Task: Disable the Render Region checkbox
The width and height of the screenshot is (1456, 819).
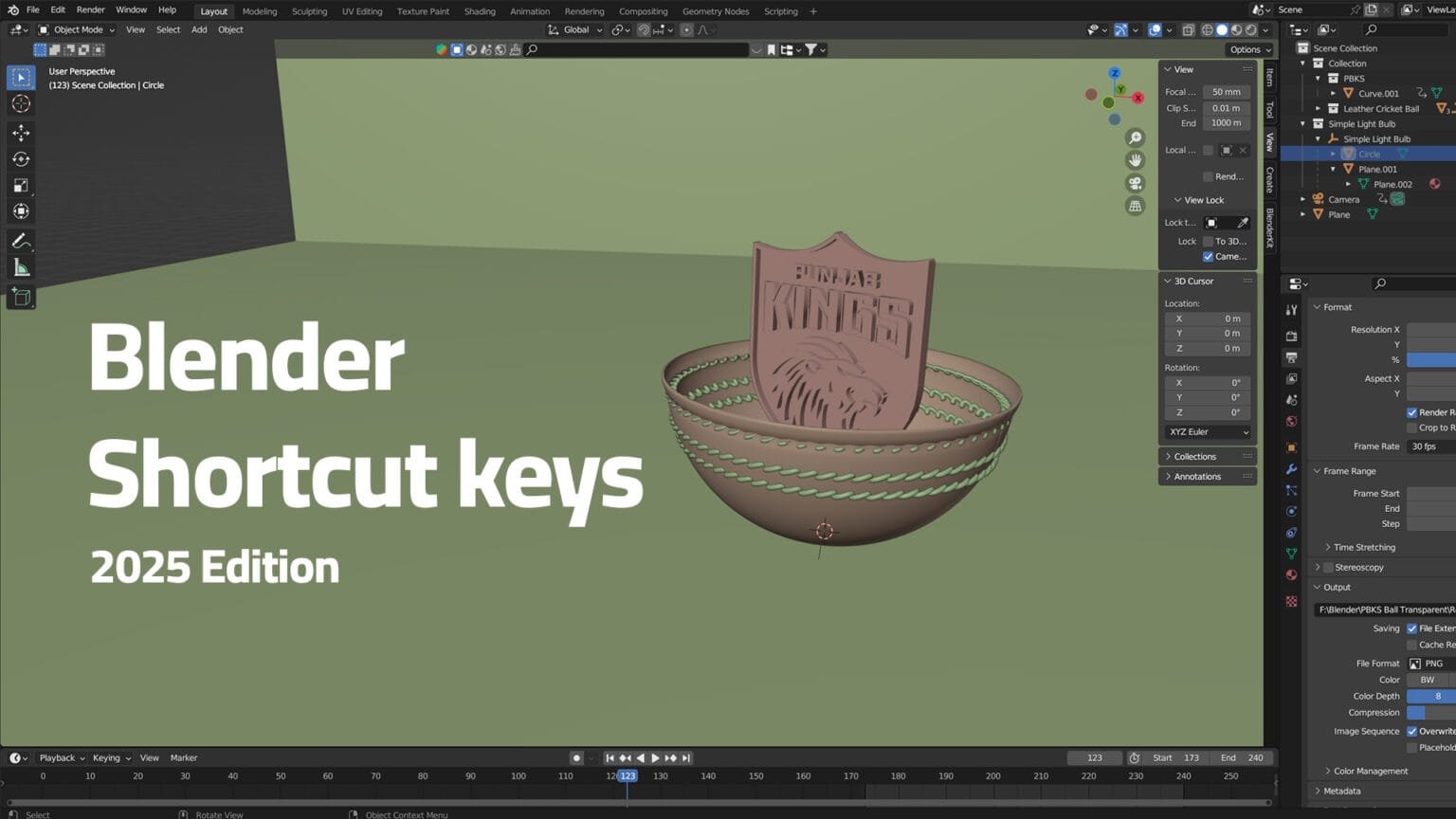Action: (x=1411, y=412)
